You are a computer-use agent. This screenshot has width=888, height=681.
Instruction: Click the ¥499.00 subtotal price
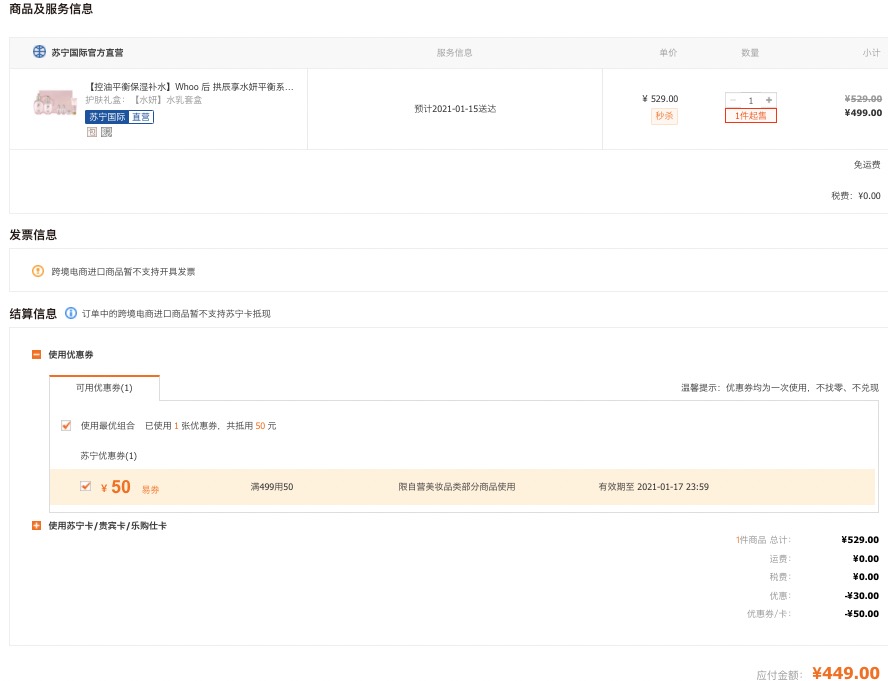point(863,113)
